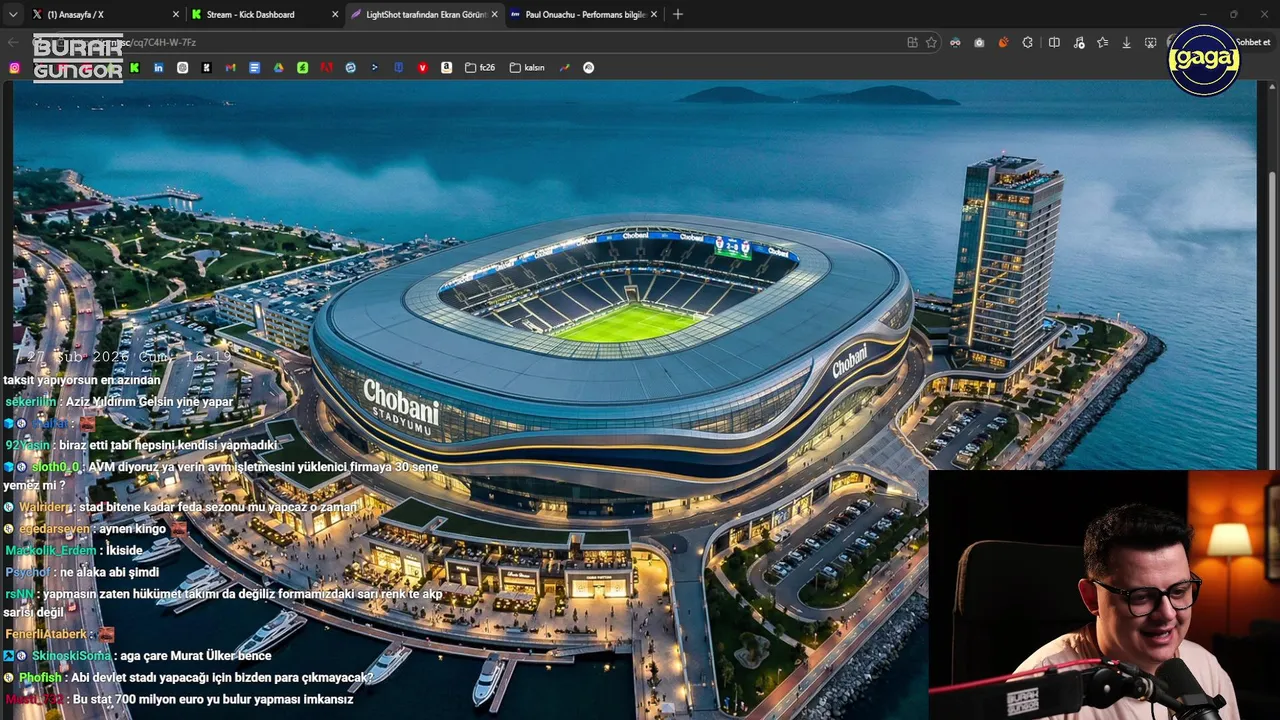Click chat username Phofish

[40, 677]
